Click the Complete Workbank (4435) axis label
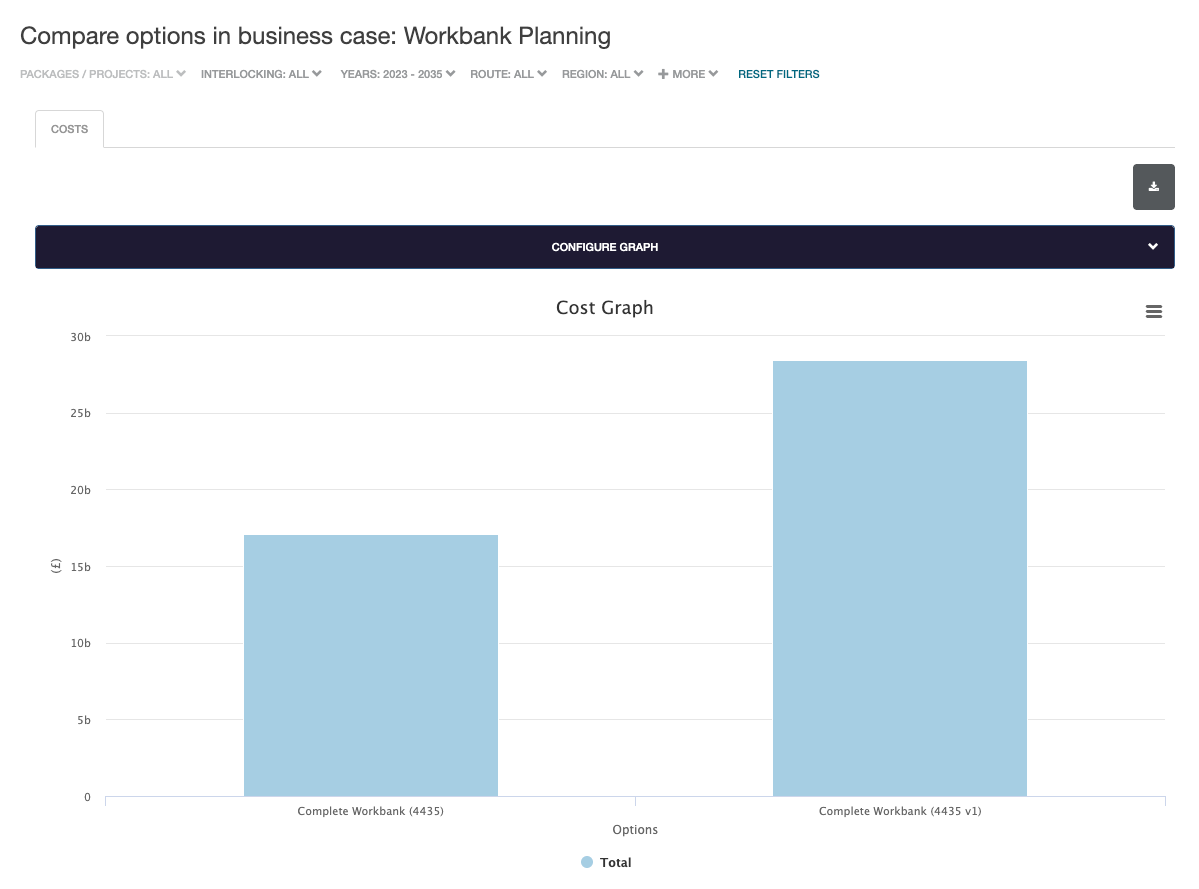The width and height of the screenshot is (1199, 889). coord(370,811)
